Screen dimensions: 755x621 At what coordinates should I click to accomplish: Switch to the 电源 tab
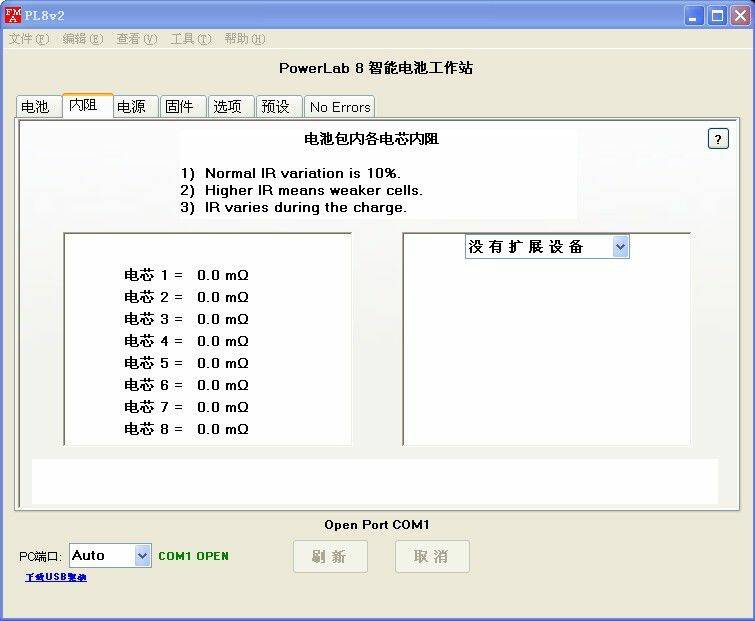click(135, 106)
